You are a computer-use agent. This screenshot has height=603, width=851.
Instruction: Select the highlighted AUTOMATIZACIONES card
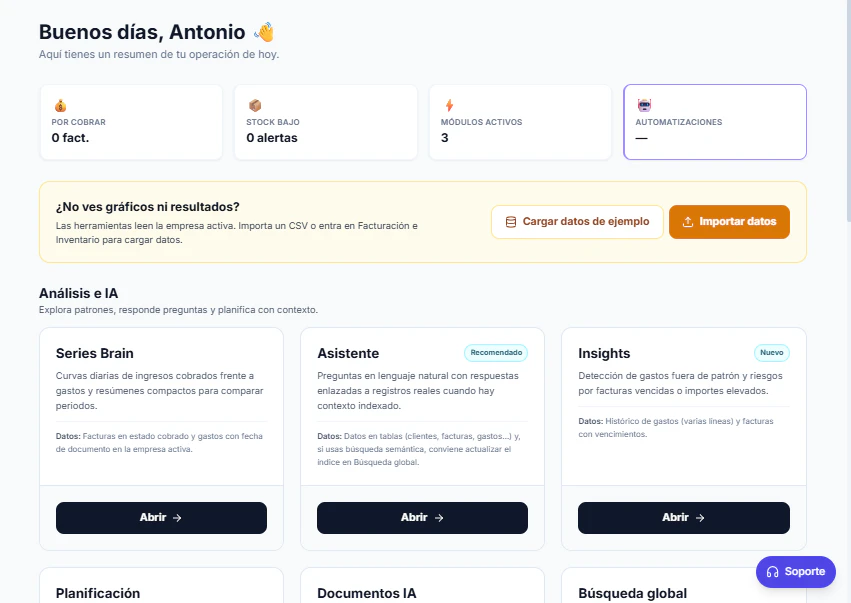714,122
